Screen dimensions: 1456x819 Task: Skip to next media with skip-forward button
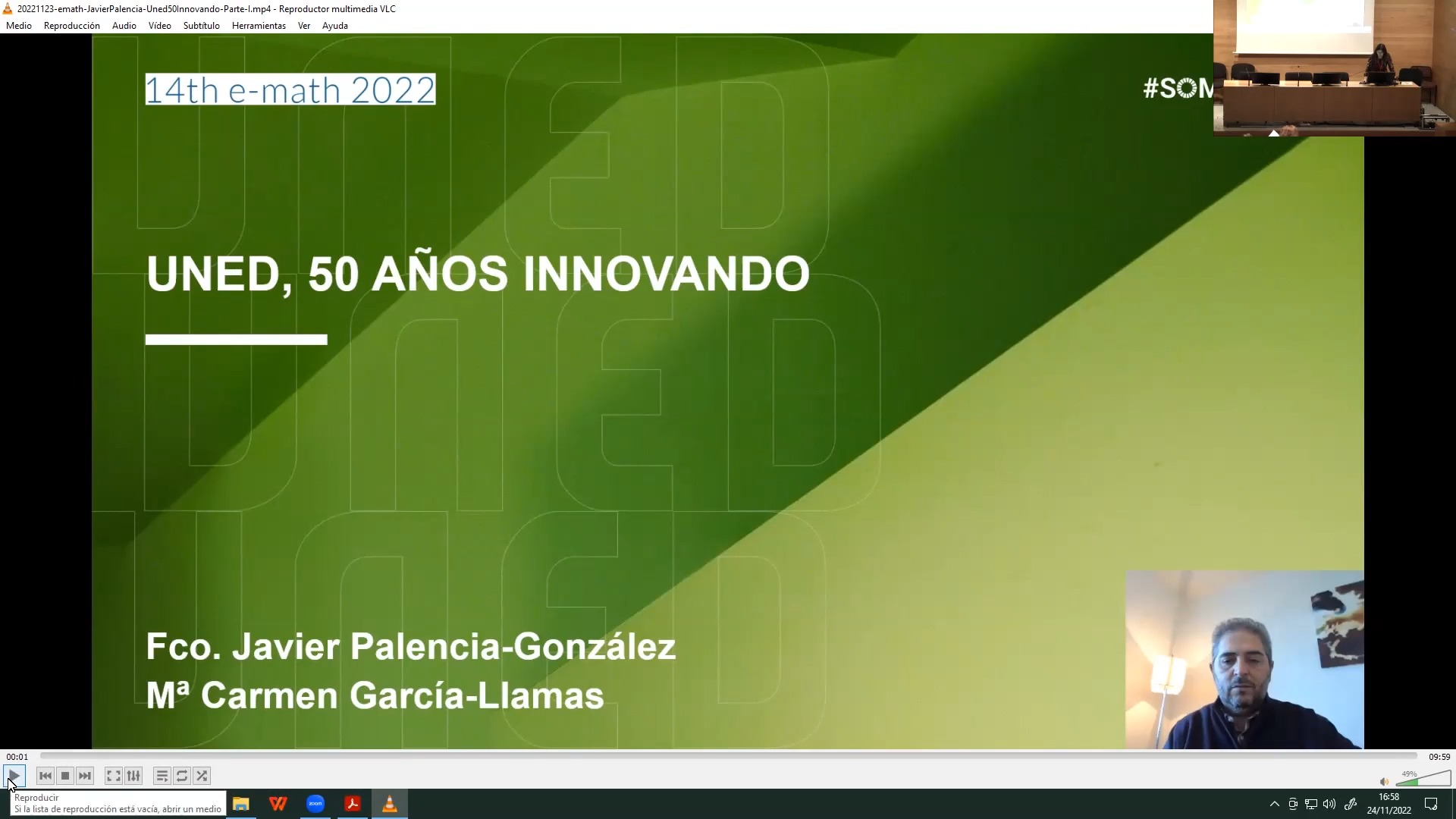[85, 776]
